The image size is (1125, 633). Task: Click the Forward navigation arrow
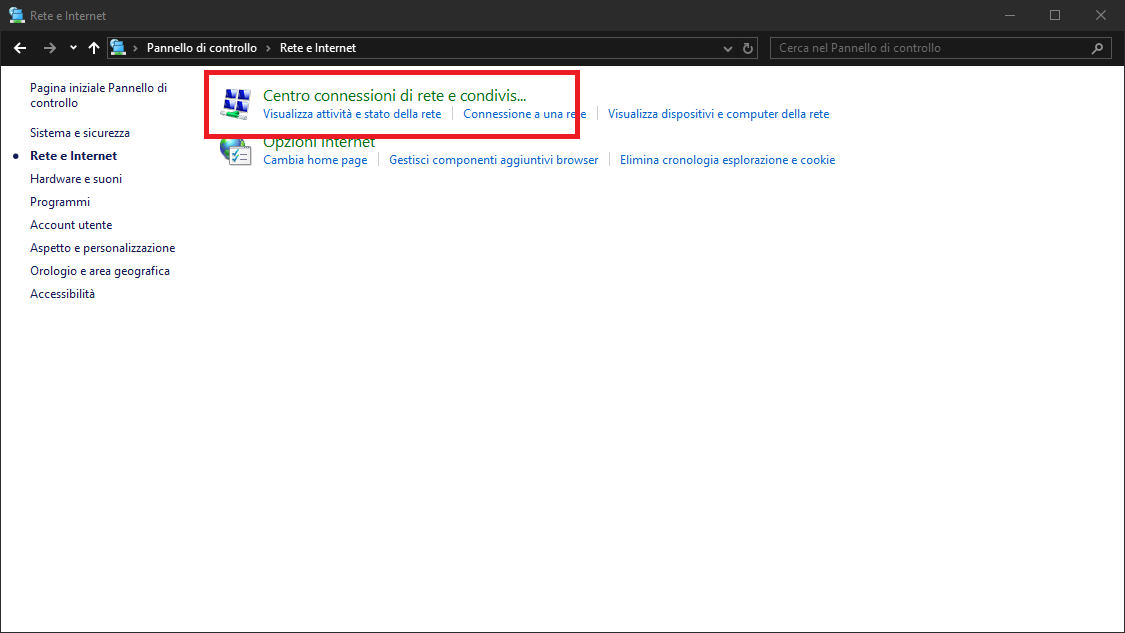[49, 48]
